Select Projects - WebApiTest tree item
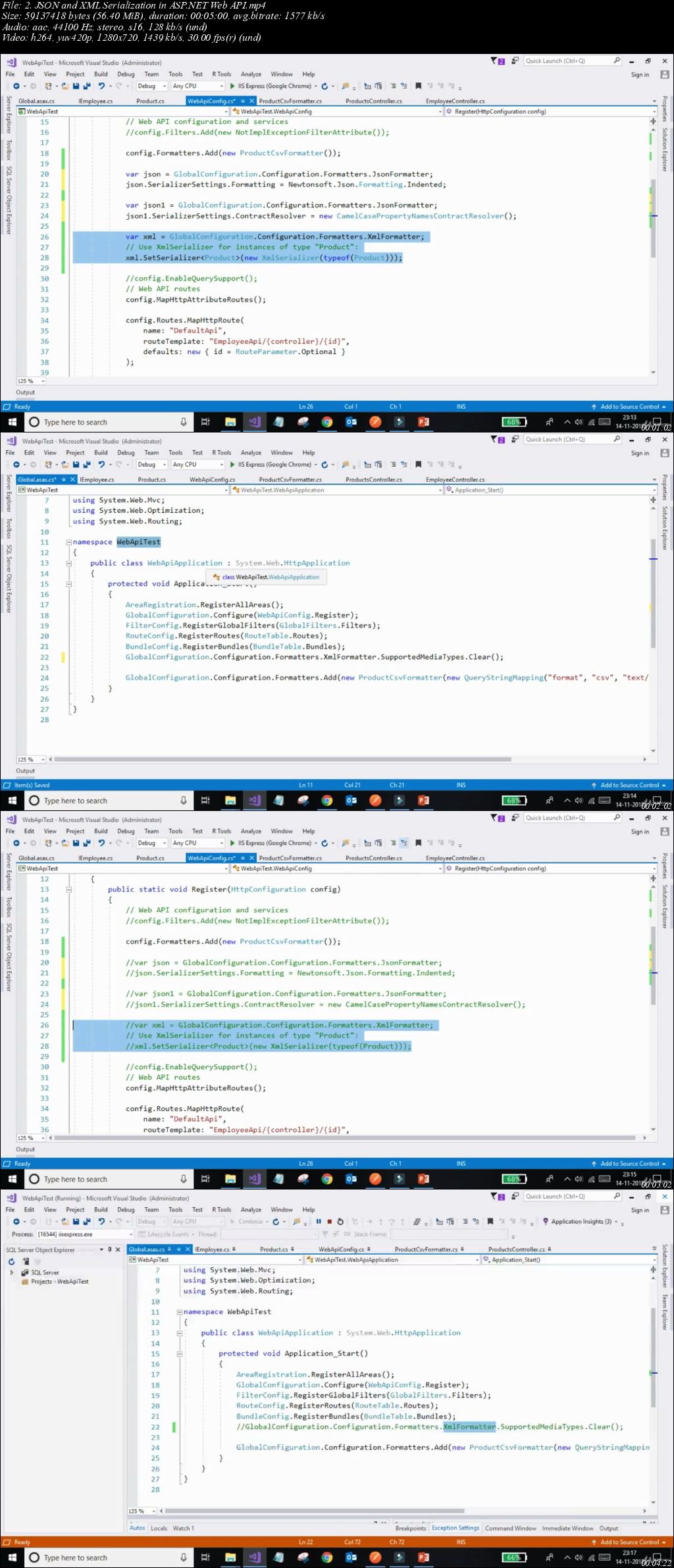The width and height of the screenshot is (674, 1568). 59,1282
